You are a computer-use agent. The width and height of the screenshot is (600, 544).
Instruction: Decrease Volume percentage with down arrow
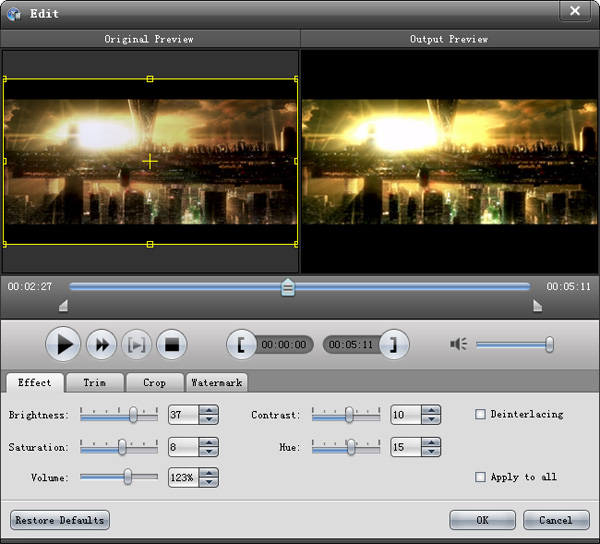pyautogui.click(x=209, y=482)
